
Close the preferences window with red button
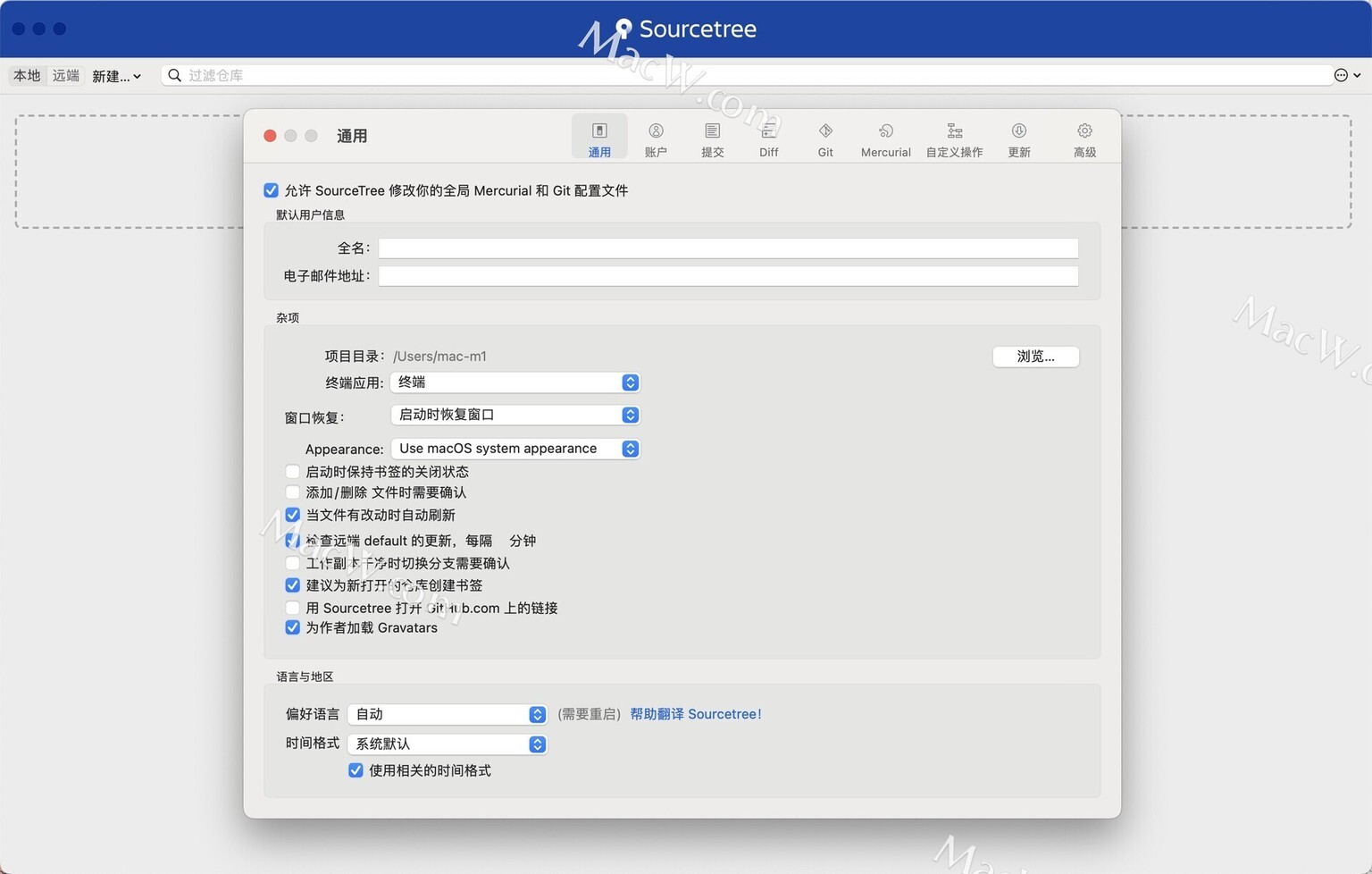270,136
